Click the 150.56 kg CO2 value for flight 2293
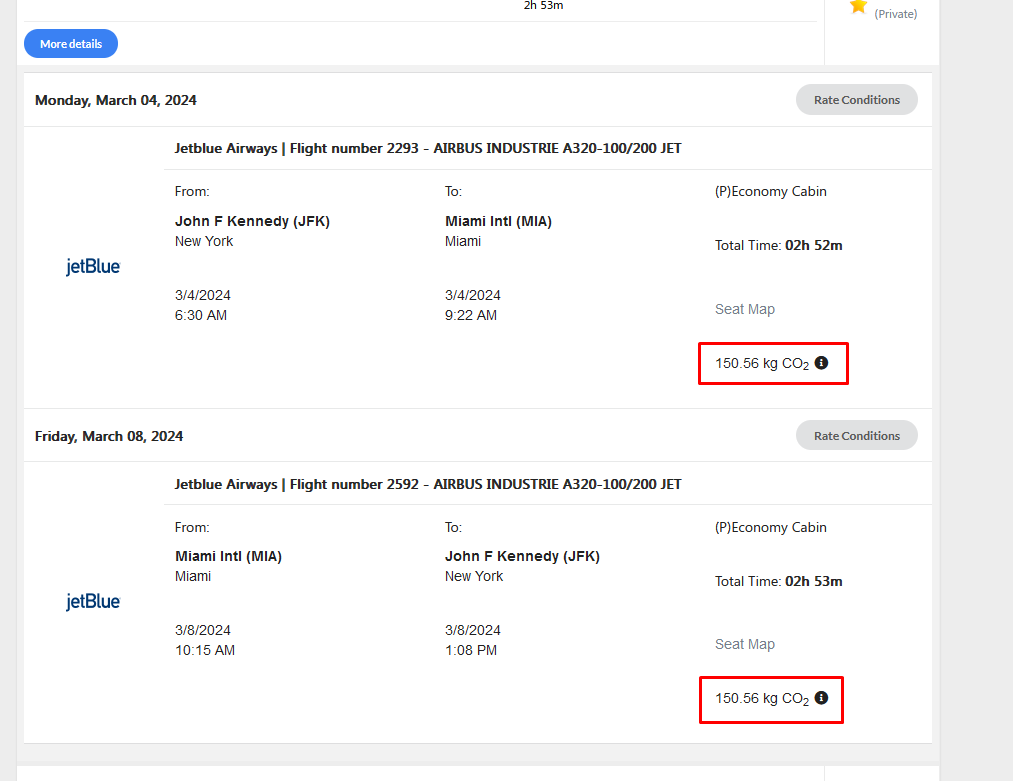 click(x=762, y=364)
